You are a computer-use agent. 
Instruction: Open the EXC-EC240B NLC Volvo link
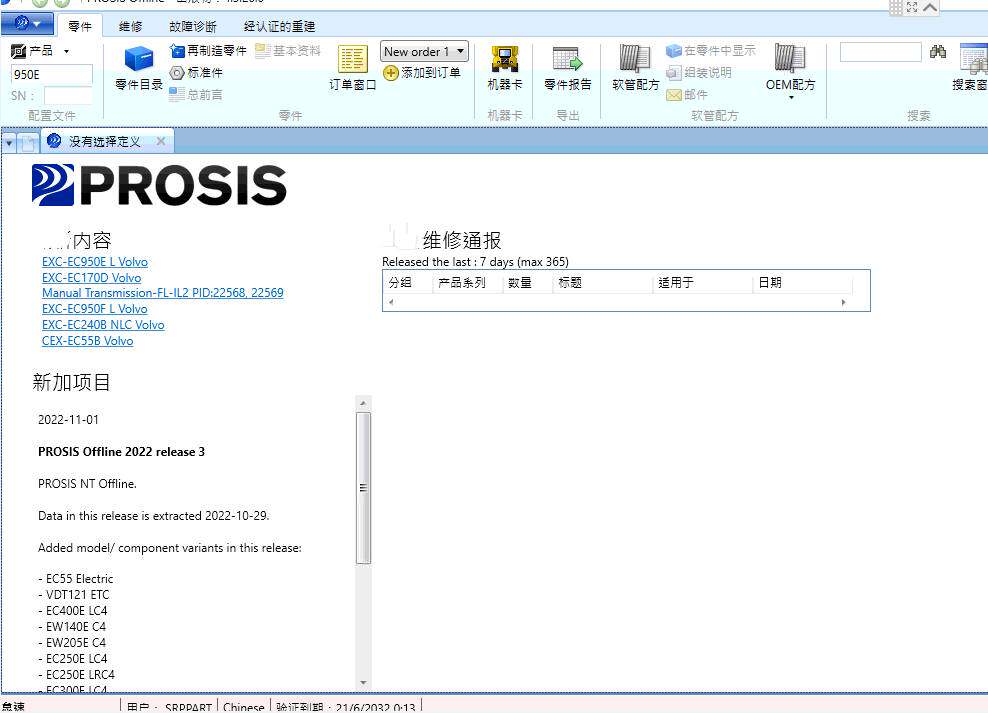(x=103, y=325)
